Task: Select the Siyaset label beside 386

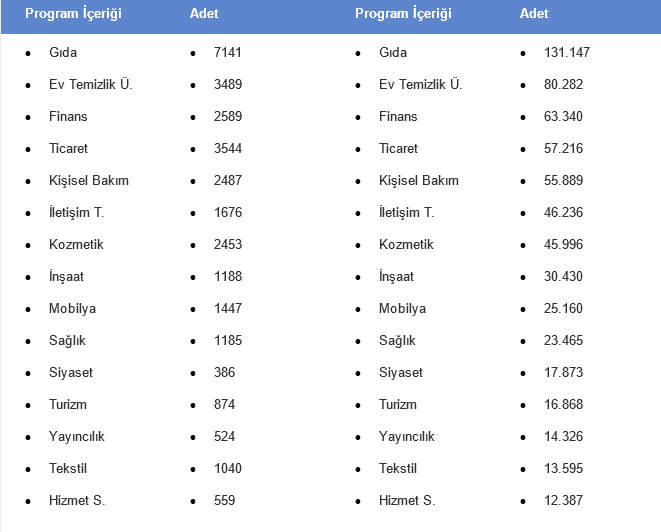Action: click(x=71, y=372)
